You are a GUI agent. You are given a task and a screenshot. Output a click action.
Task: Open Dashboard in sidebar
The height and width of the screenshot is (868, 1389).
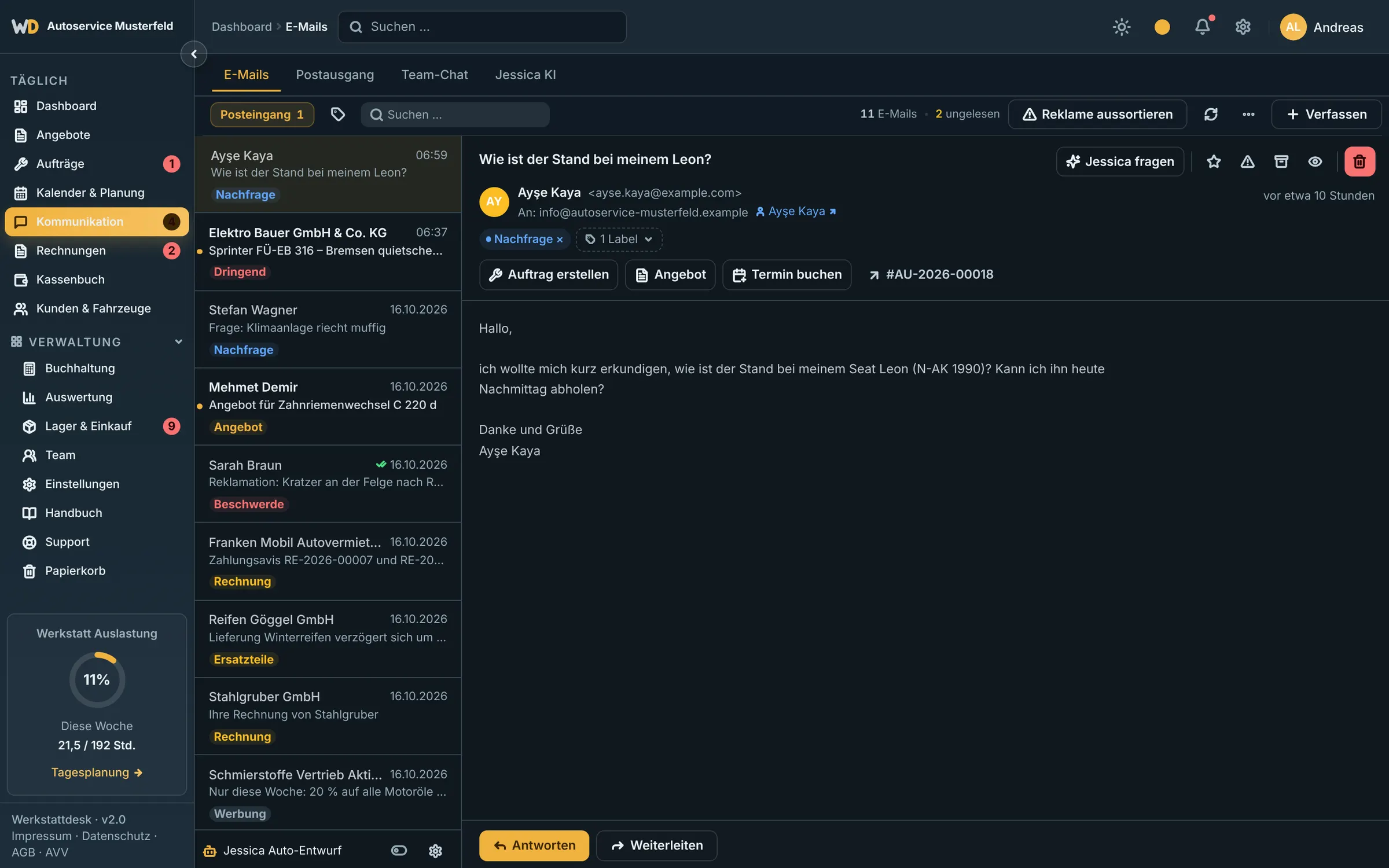96,106
